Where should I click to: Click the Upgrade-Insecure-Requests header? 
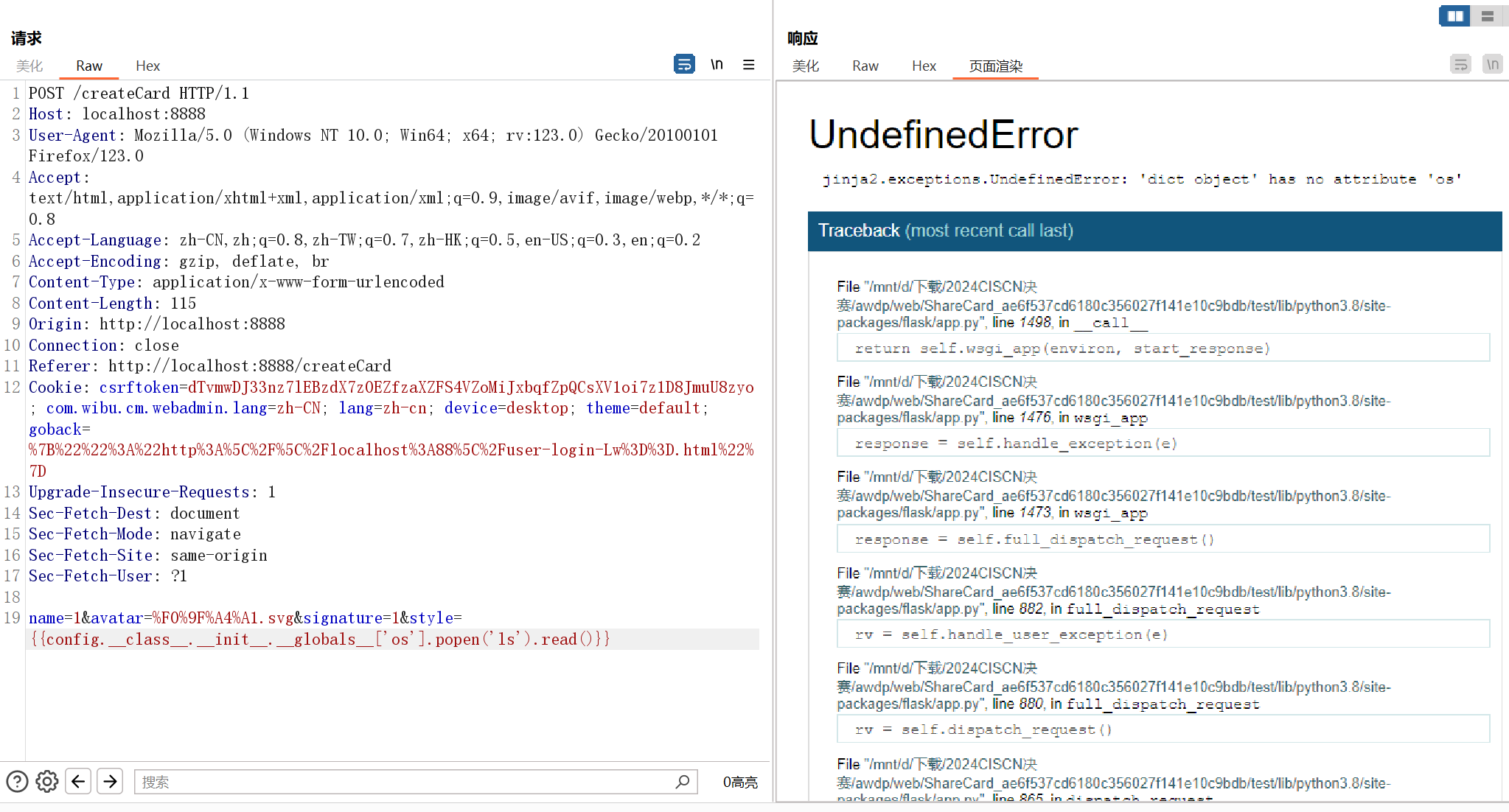[x=152, y=492]
